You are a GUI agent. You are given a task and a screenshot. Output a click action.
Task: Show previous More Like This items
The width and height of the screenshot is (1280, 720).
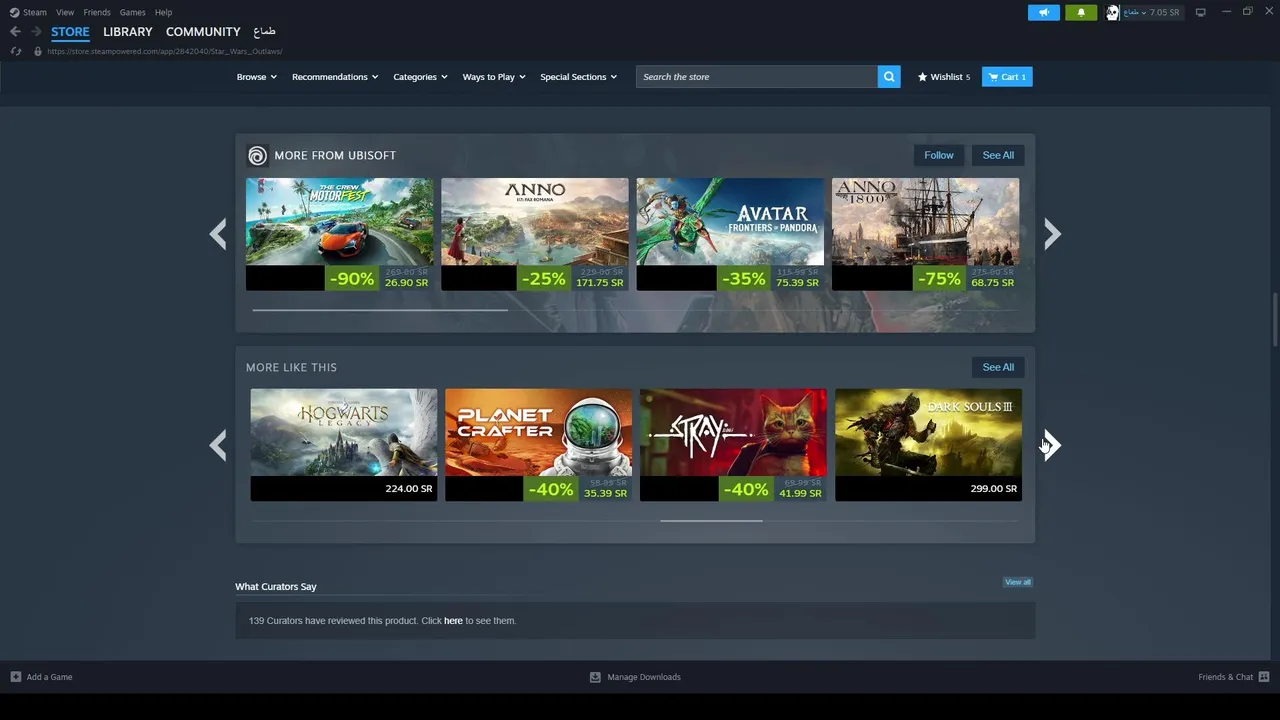point(218,445)
